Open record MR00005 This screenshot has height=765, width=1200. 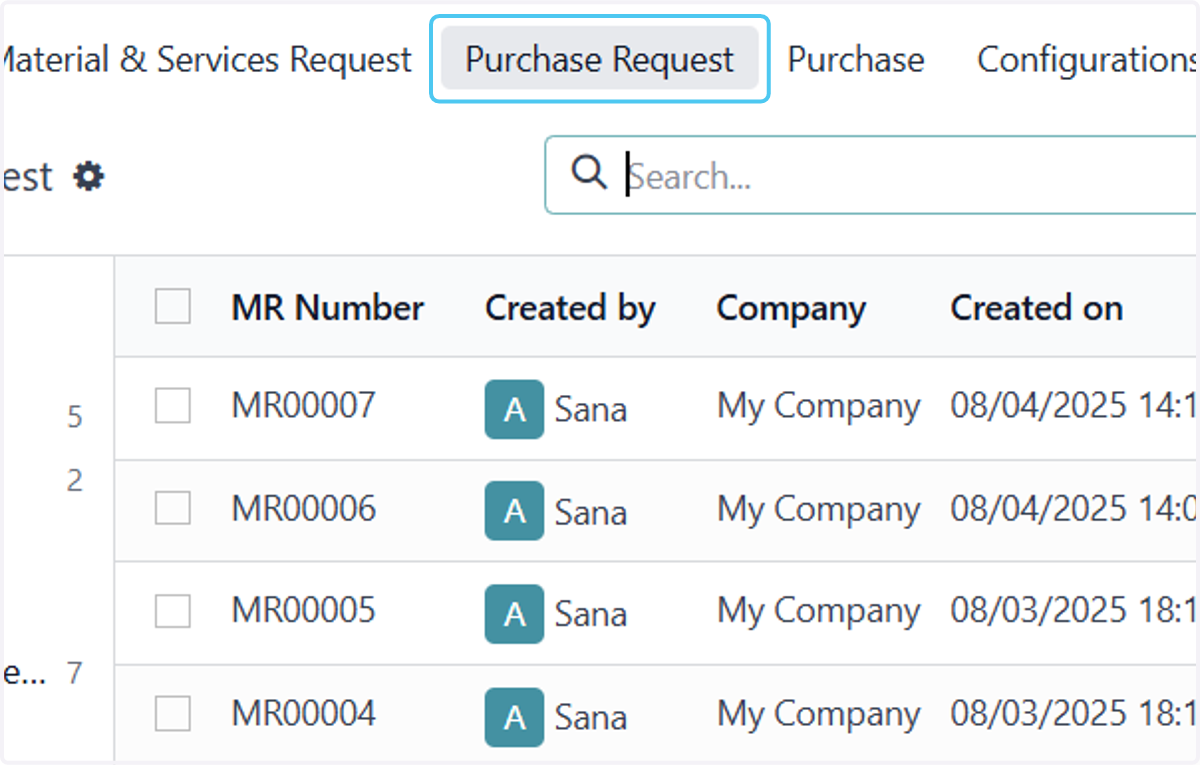coord(304,610)
